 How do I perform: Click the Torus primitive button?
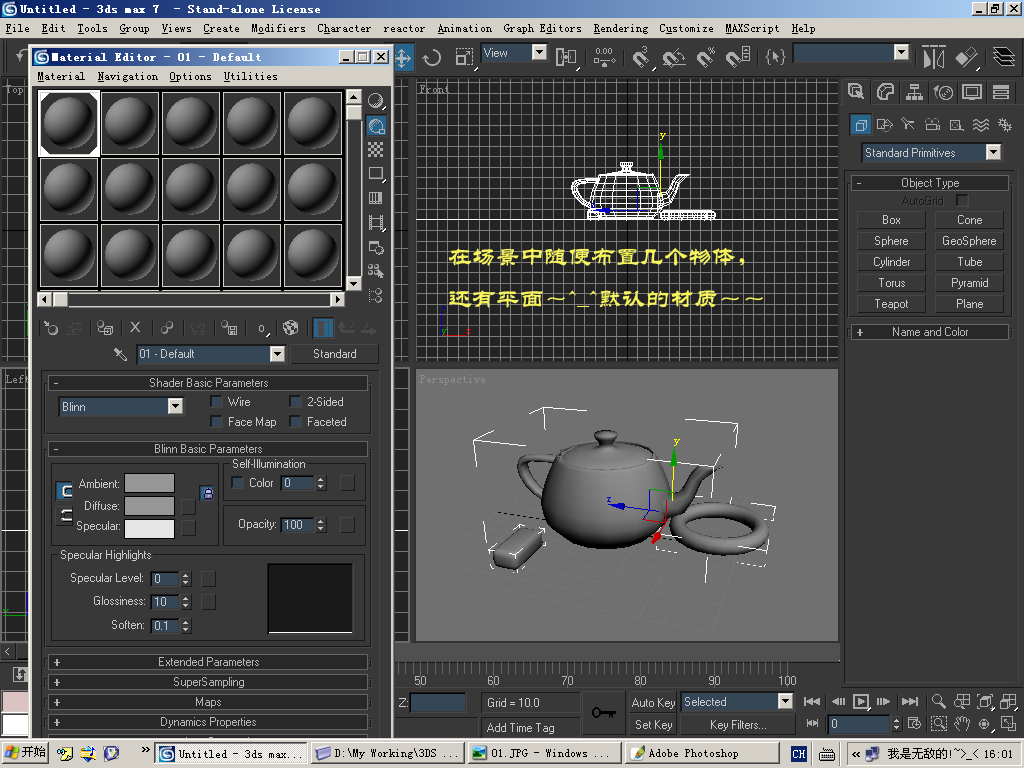[891, 283]
